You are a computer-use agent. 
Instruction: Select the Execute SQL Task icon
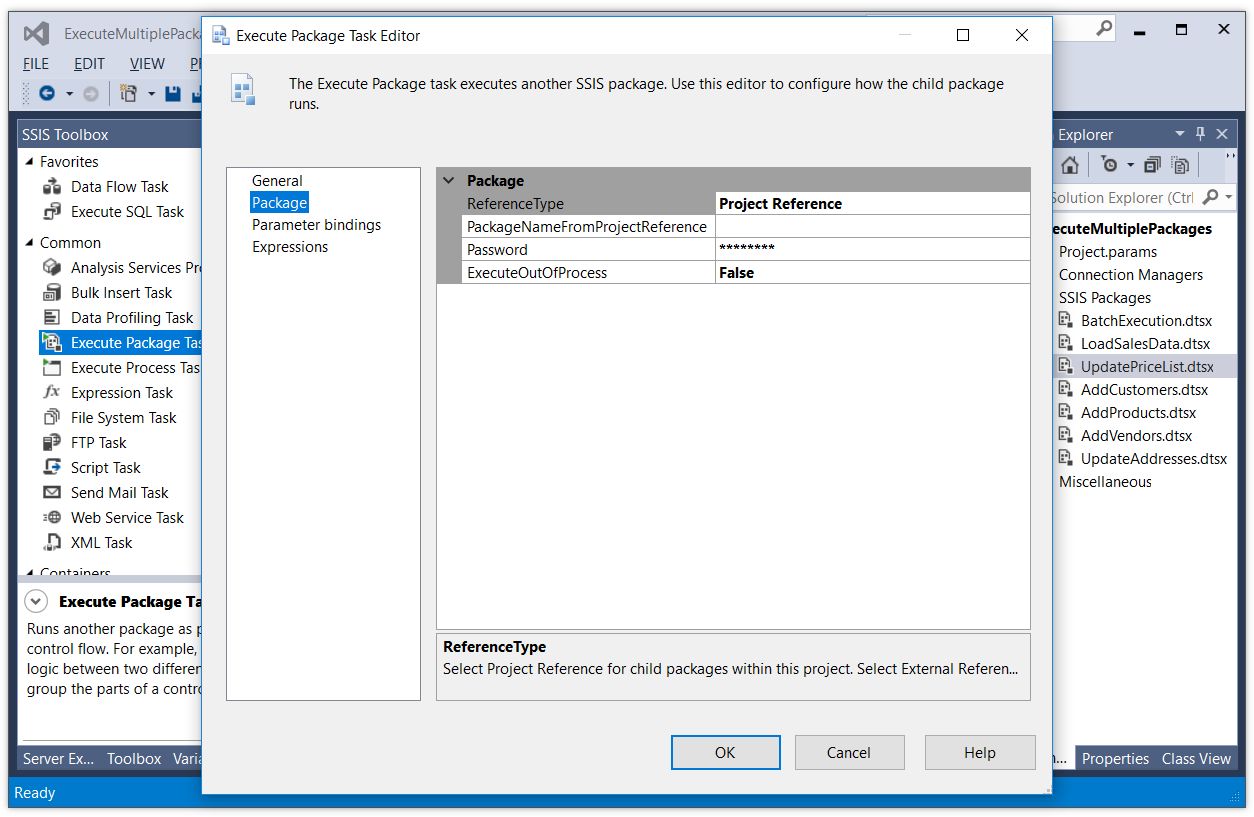coord(52,212)
